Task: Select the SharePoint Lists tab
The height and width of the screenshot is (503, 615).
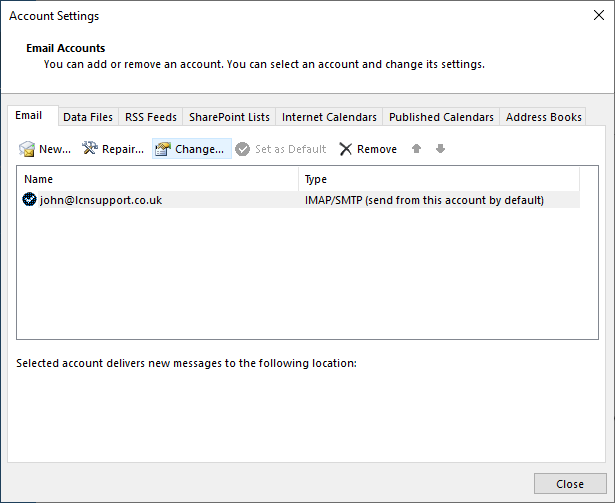Action: (229, 117)
